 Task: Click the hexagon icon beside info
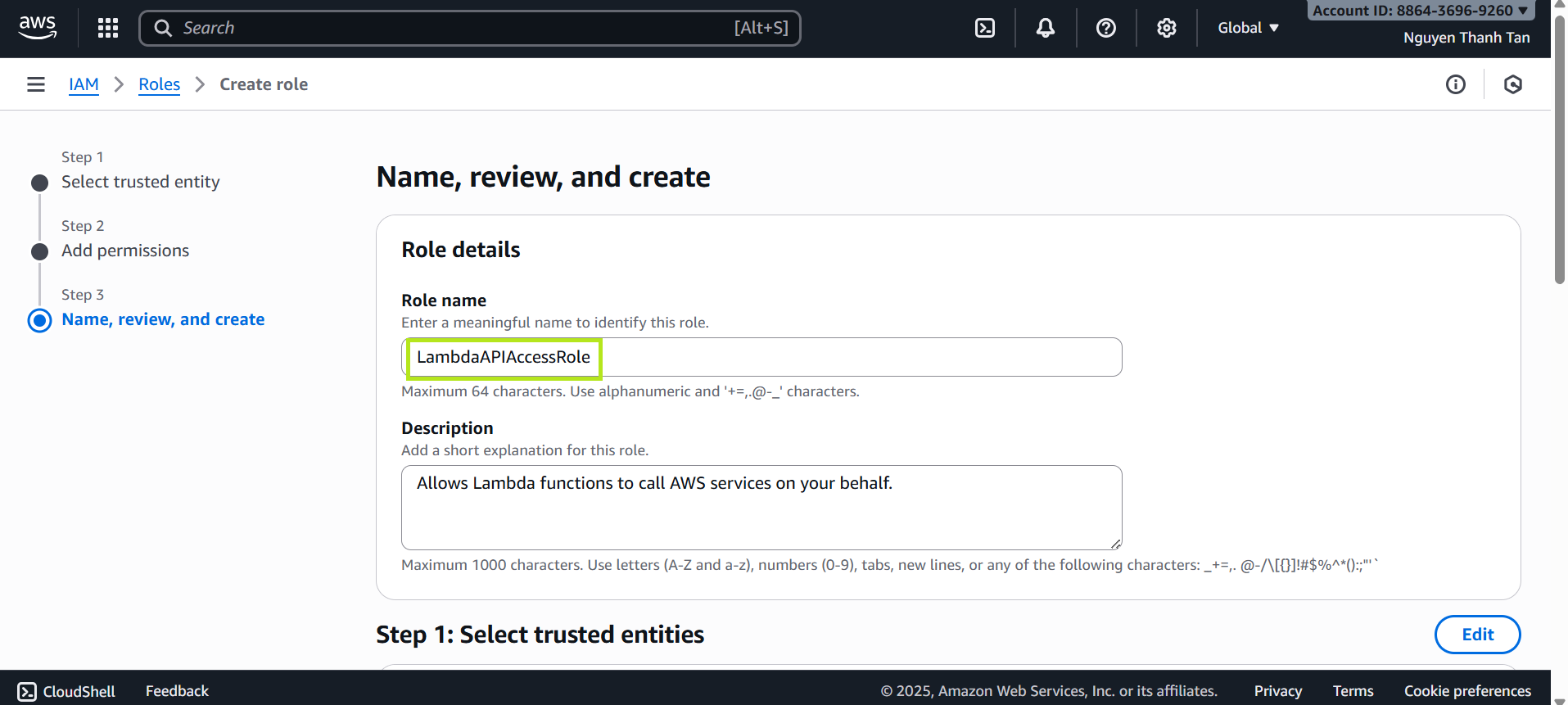coord(1513,84)
